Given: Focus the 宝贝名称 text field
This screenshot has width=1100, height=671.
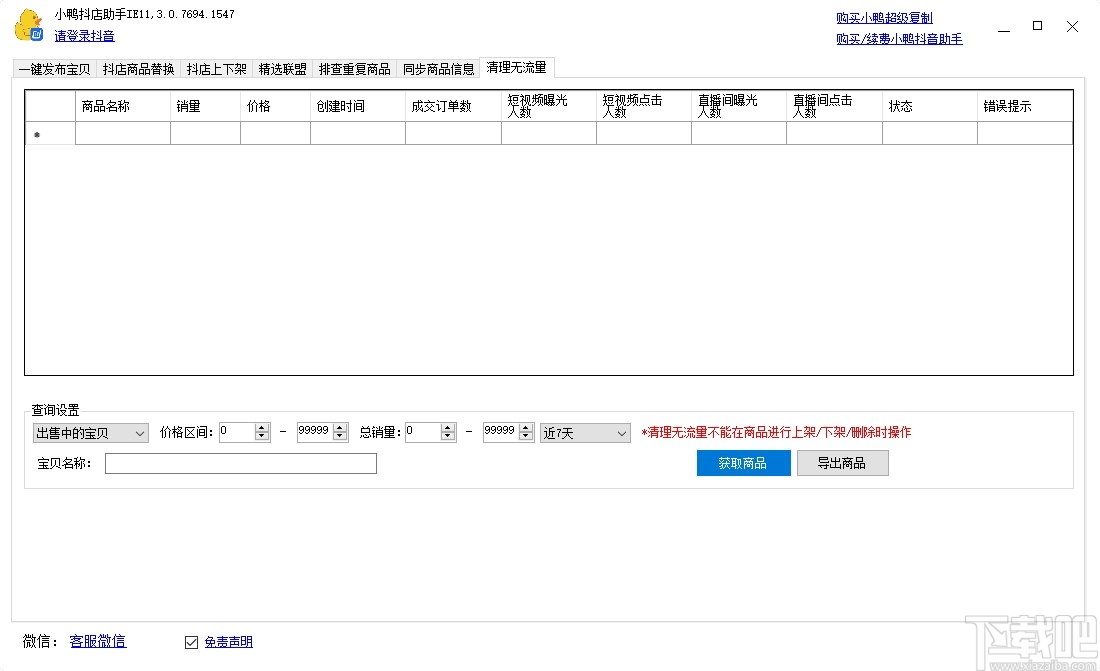Looking at the screenshot, I should point(241,463).
